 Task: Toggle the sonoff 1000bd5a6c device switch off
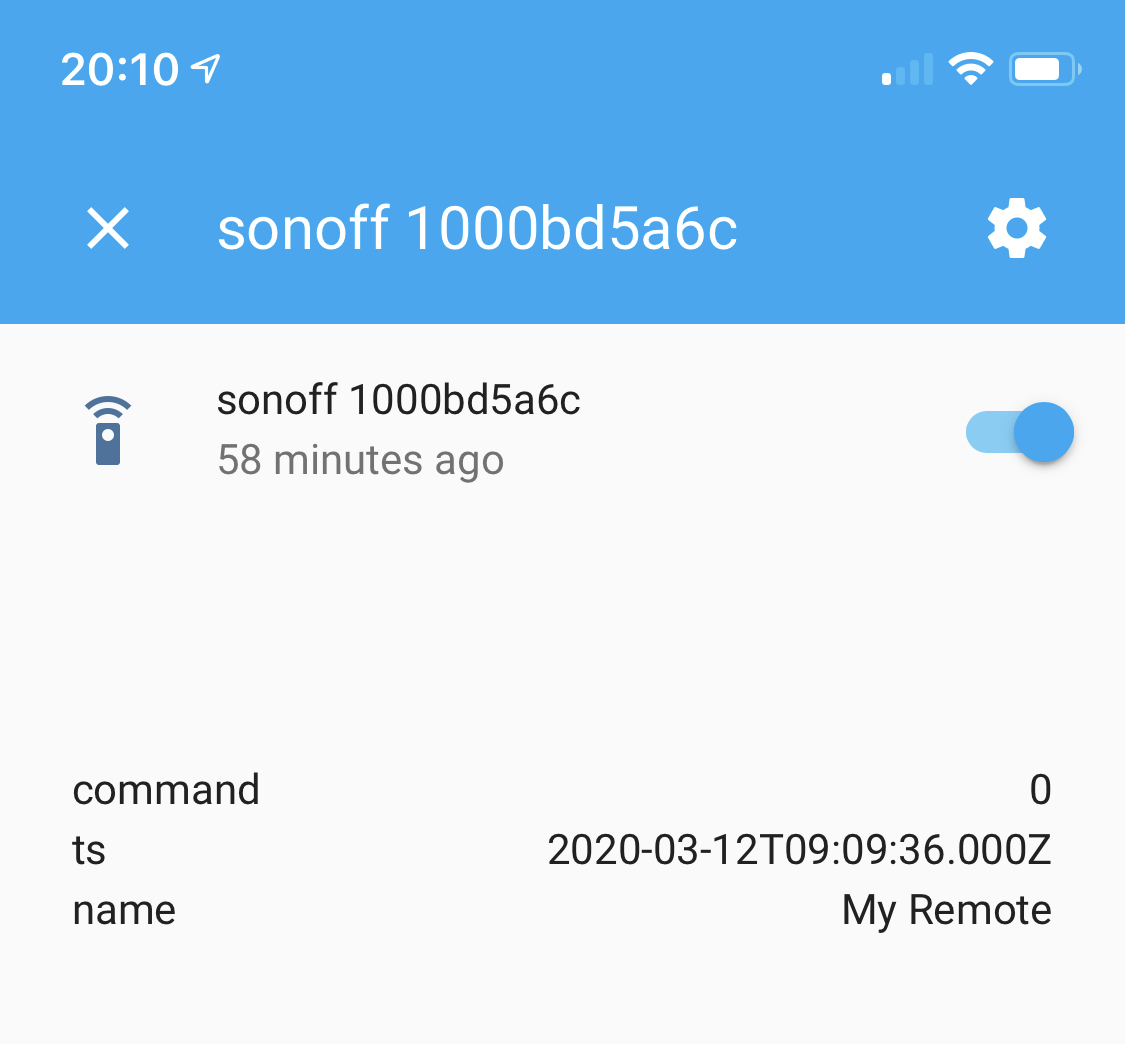click(1019, 432)
